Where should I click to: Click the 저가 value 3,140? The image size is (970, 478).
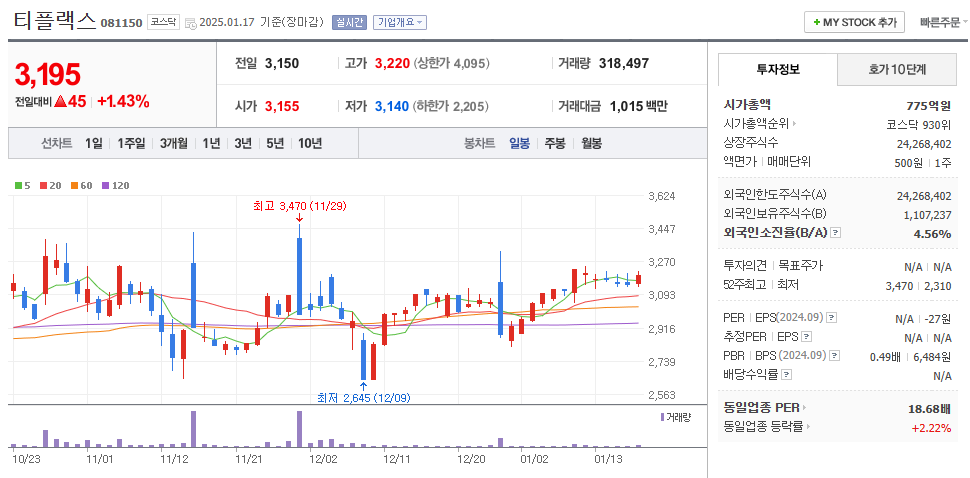[x=392, y=106]
